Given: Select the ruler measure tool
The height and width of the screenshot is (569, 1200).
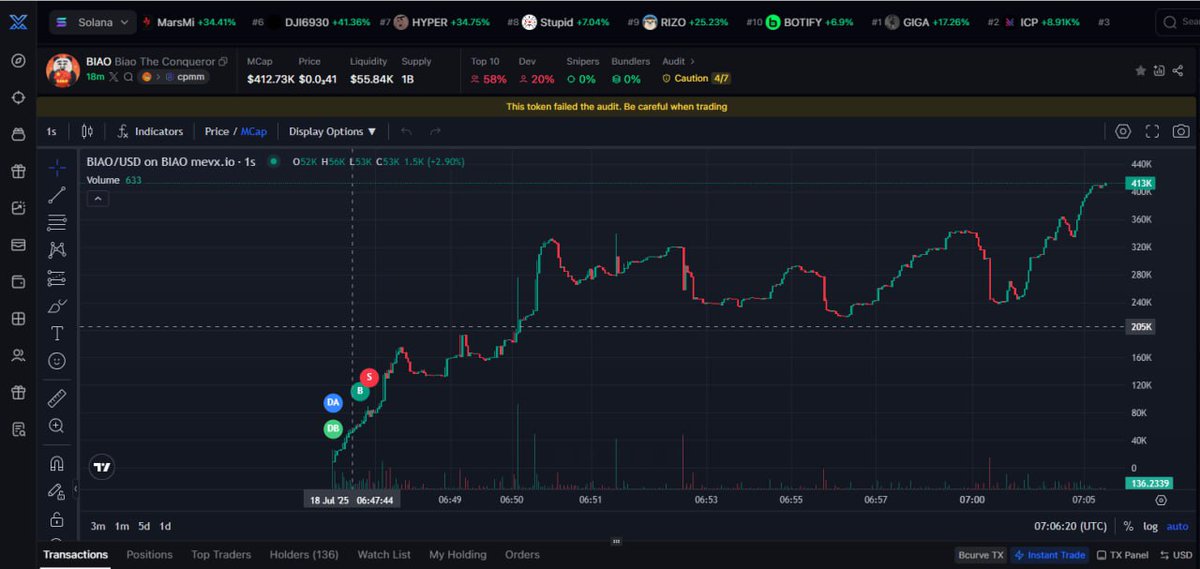Looking at the screenshot, I should click(x=57, y=398).
